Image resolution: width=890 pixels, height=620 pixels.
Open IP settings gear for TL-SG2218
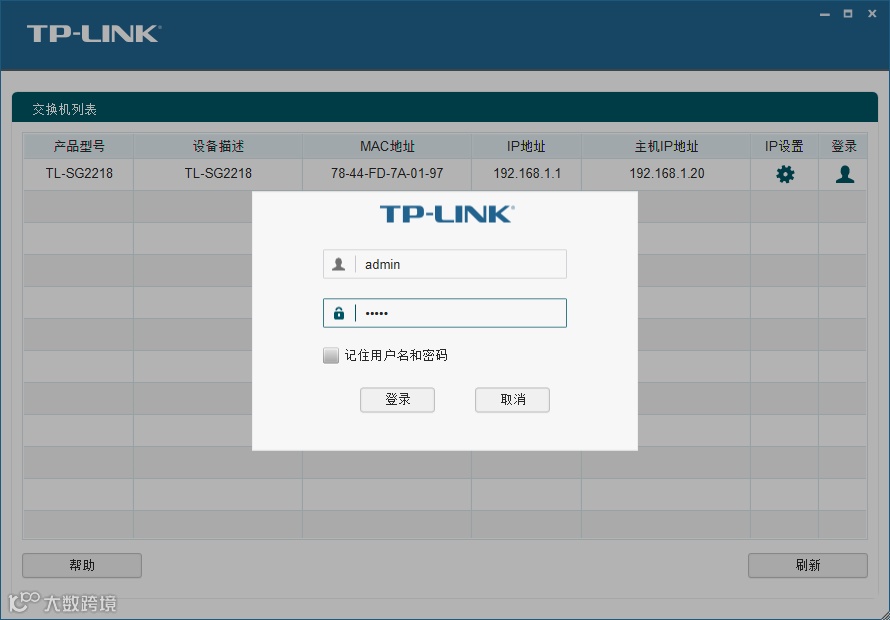click(785, 174)
